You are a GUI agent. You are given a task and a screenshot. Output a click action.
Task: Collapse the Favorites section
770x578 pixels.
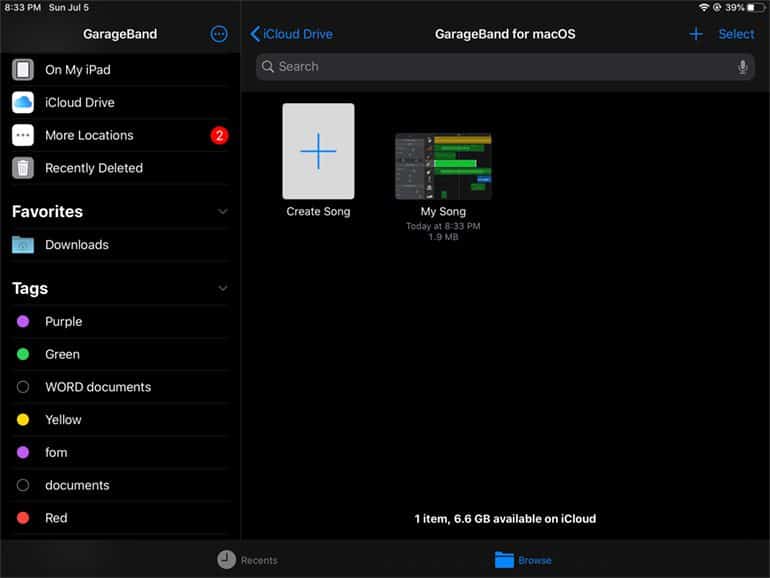[x=222, y=212]
